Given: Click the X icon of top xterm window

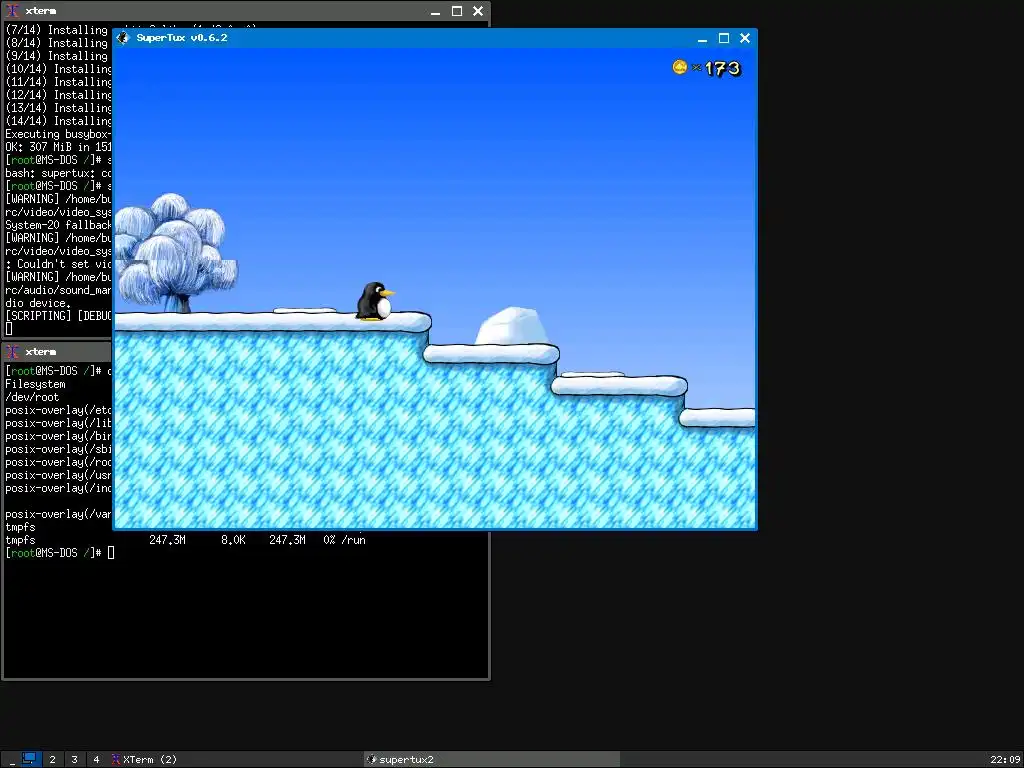Looking at the screenshot, I should coord(12,11).
